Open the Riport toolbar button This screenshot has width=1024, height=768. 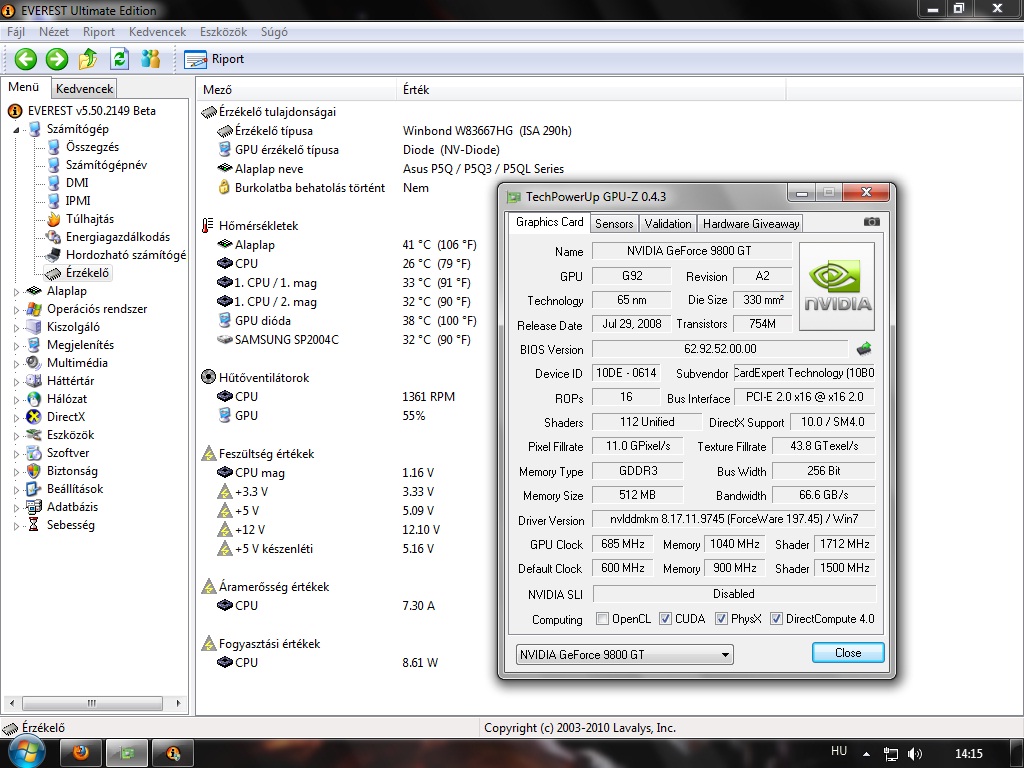(214, 59)
